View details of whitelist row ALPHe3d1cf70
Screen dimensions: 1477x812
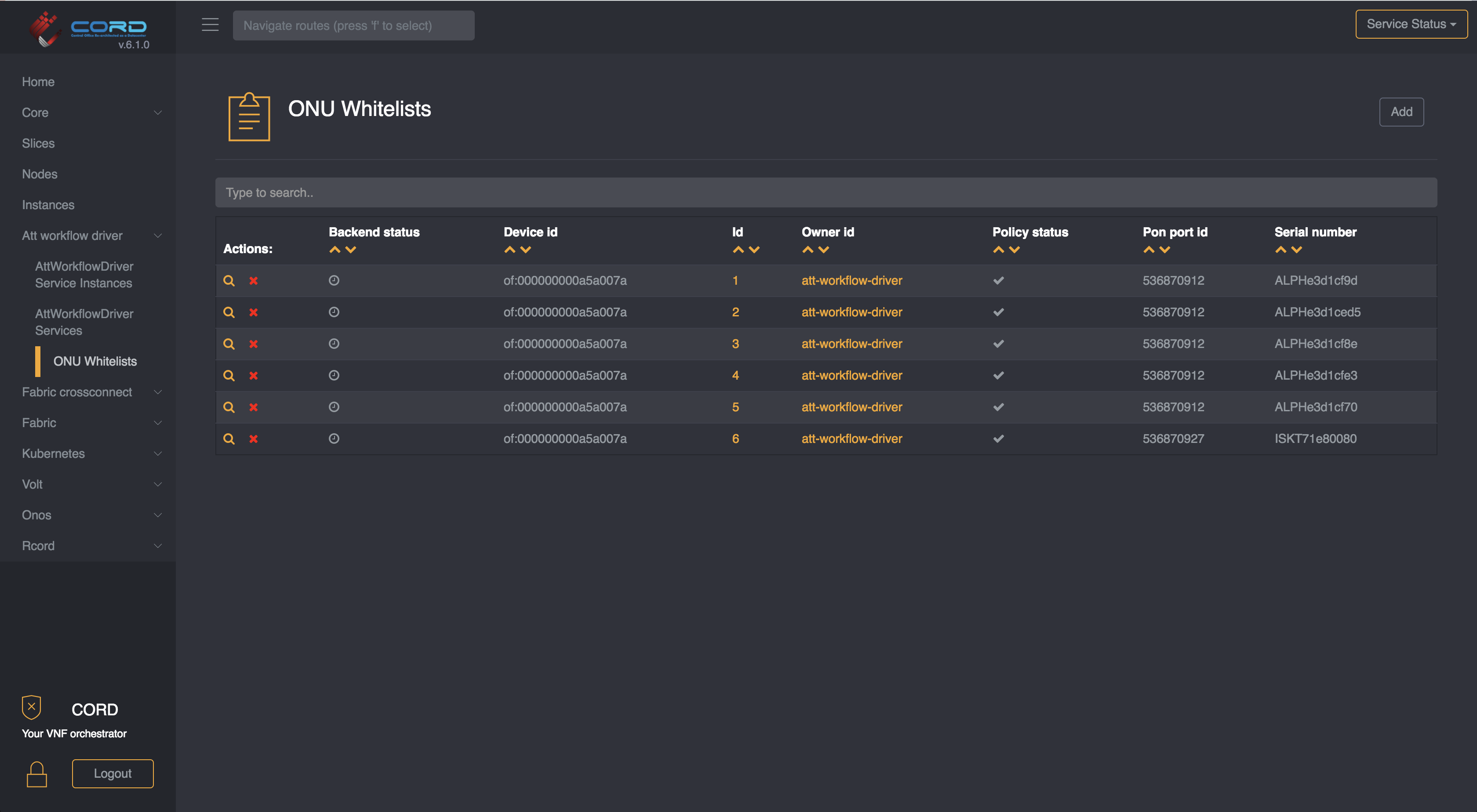229,407
